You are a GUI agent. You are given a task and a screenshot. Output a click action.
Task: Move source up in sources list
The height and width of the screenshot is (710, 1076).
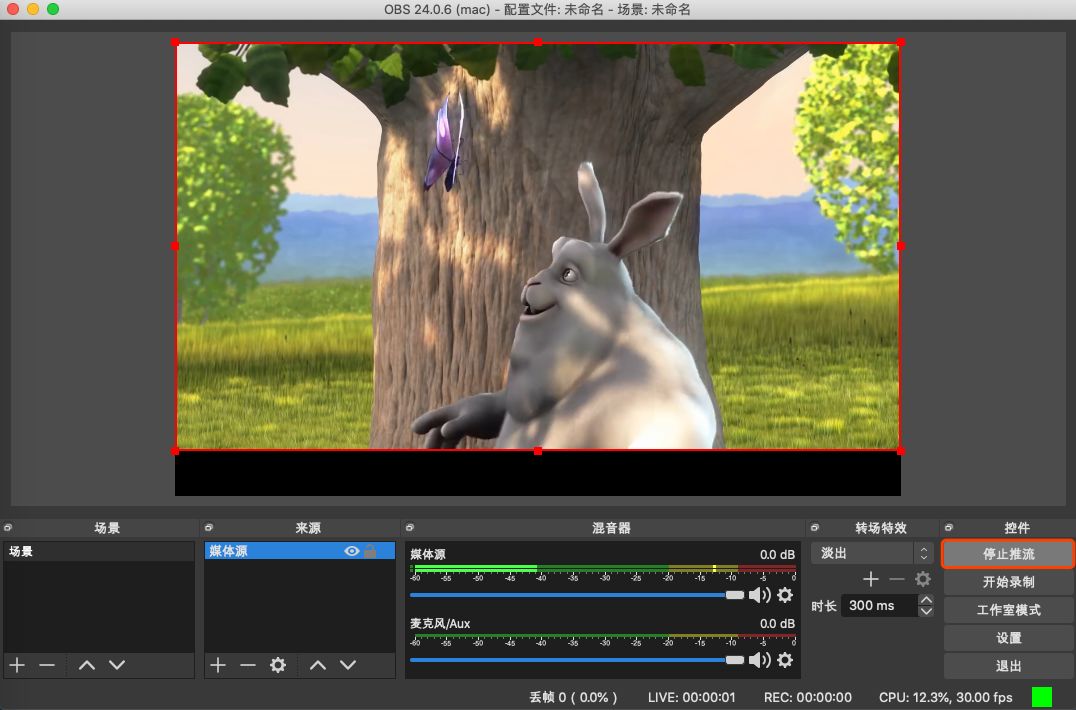click(x=318, y=665)
